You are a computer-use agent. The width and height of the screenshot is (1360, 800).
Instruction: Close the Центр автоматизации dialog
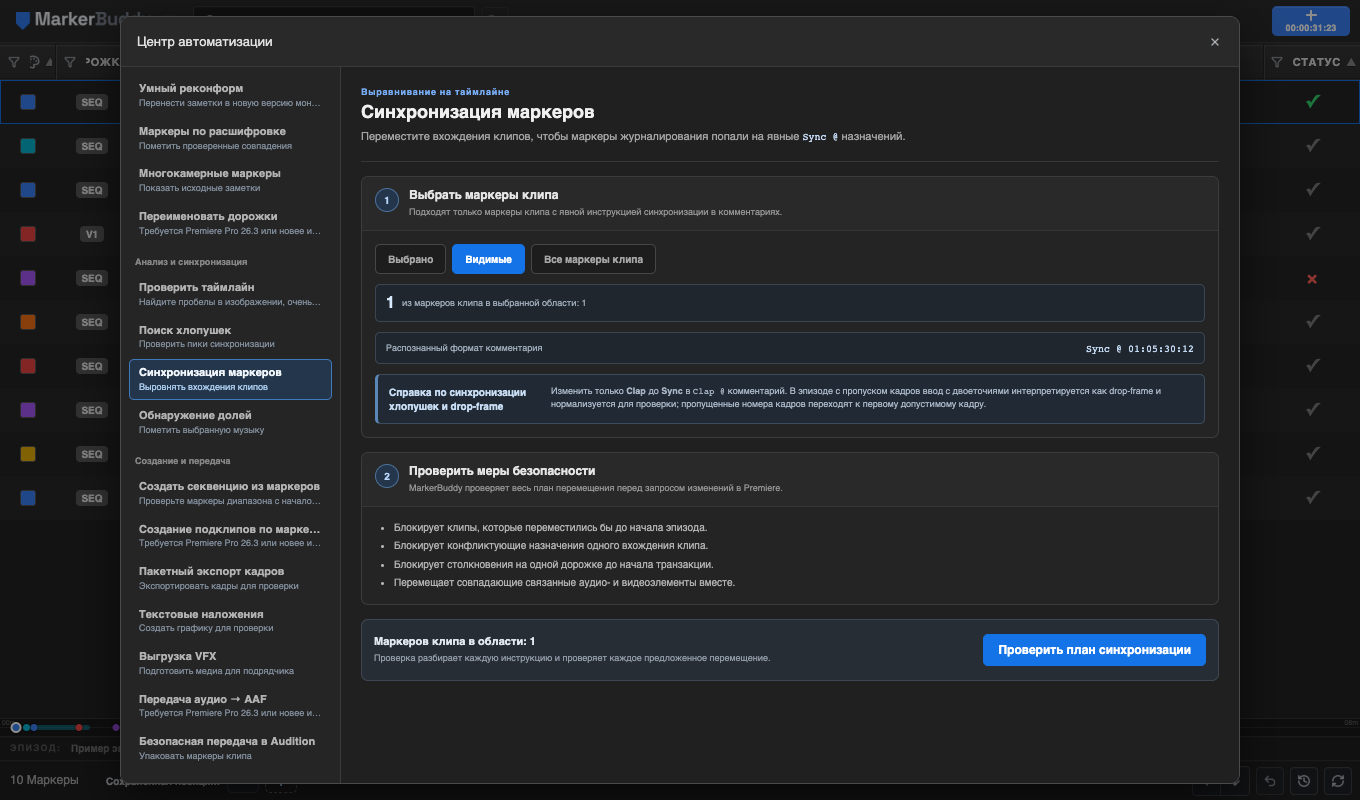[x=1215, y=42]
